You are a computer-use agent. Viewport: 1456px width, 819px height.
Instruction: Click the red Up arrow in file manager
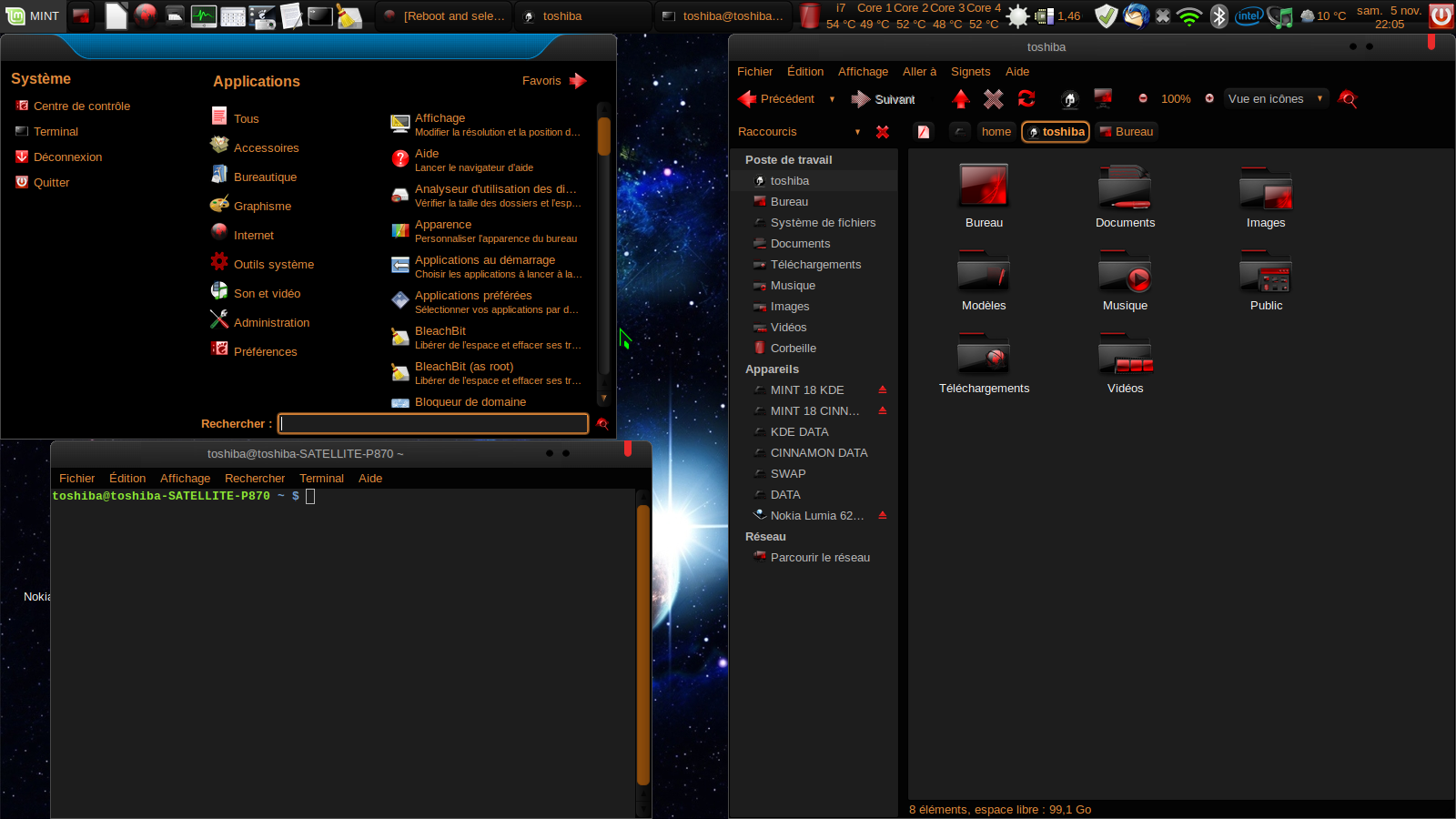click(961, 99)
